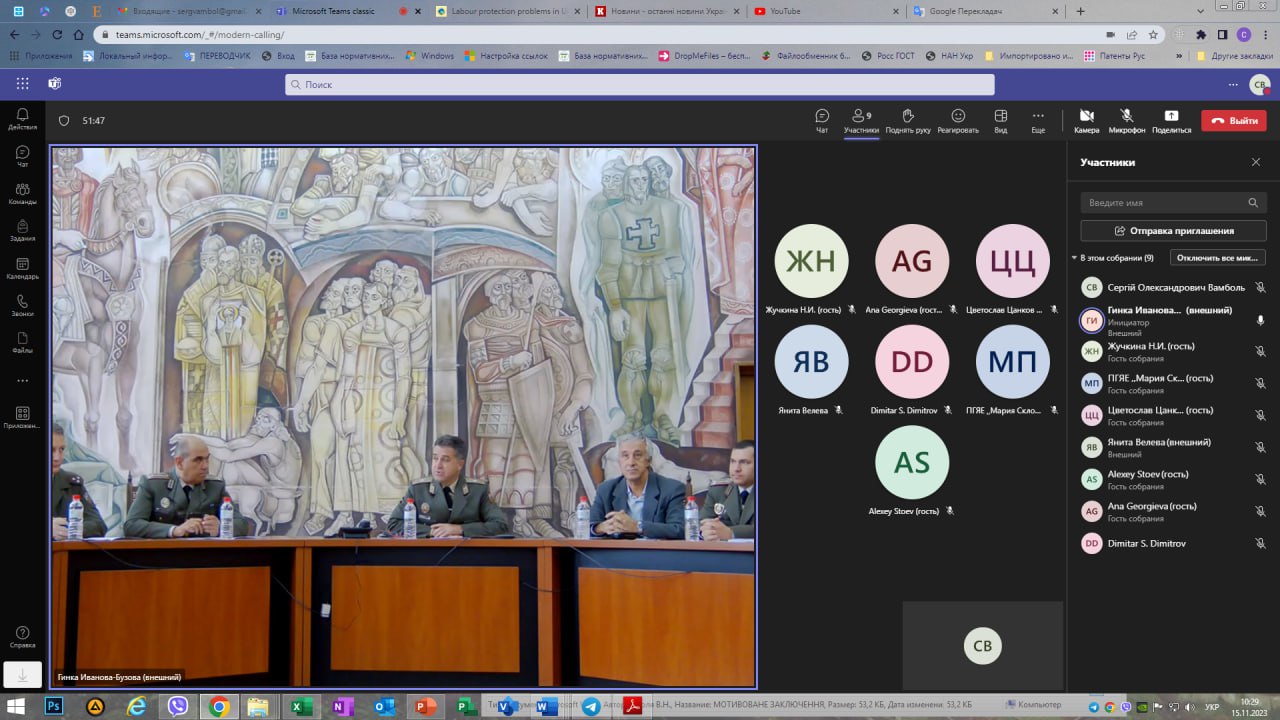The width and height of the screenshot is (1280, 720).
Task: Open the Teams (Команды) section
Action: tap(22, 193)
